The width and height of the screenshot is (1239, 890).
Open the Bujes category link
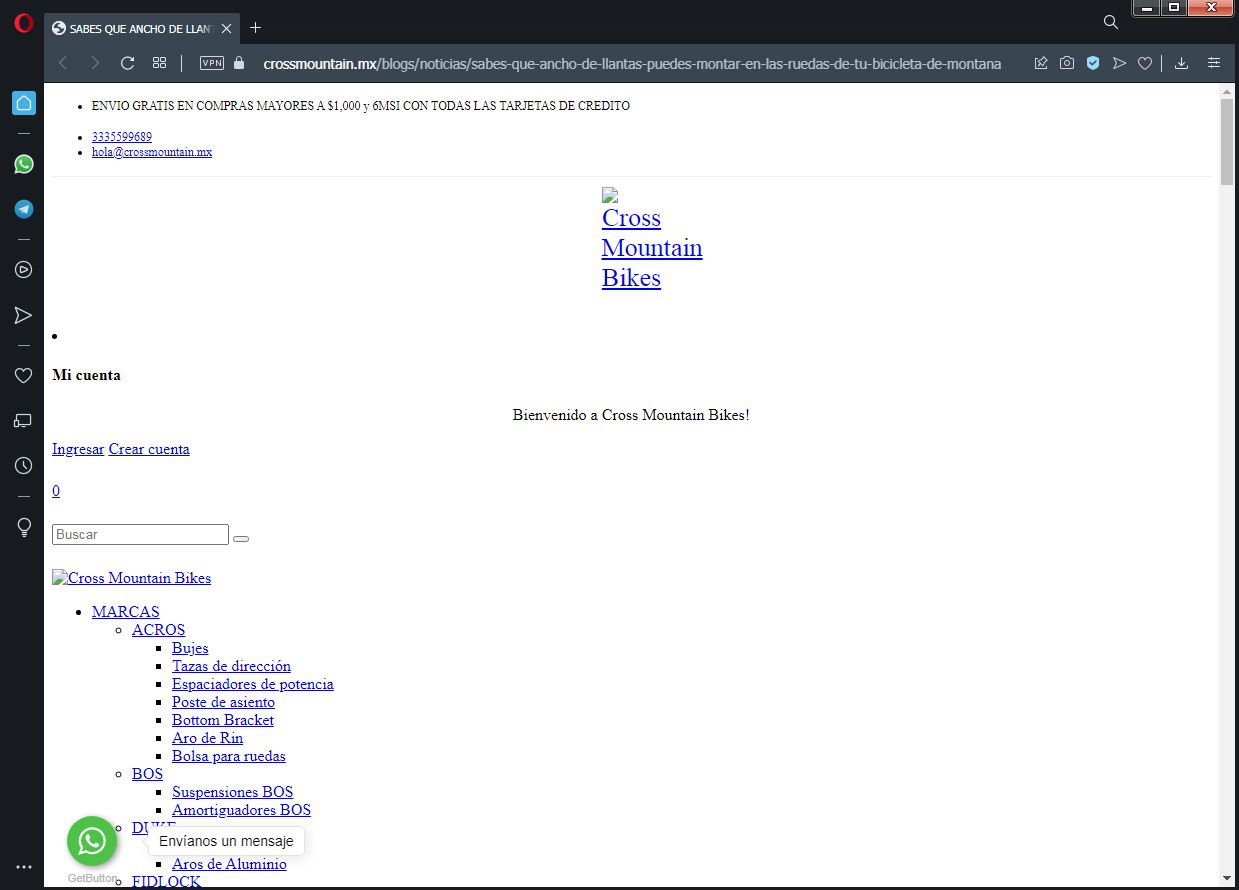(x=190, y=648)
